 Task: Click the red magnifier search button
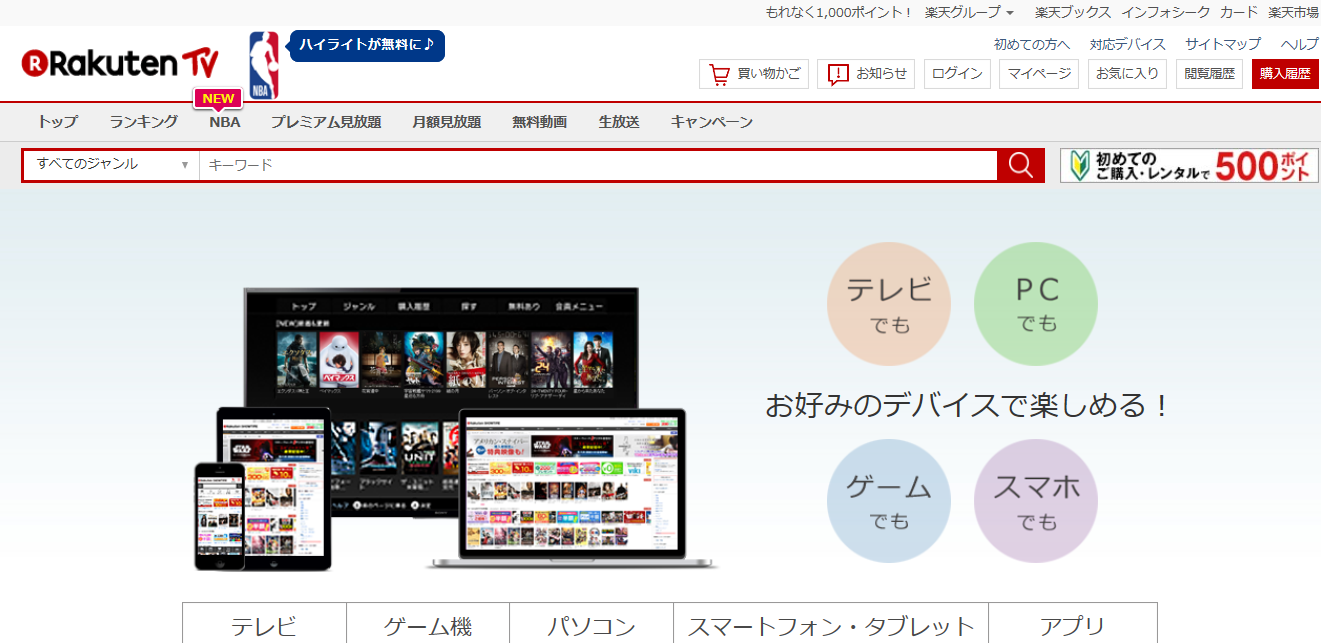pos(1021,165)
